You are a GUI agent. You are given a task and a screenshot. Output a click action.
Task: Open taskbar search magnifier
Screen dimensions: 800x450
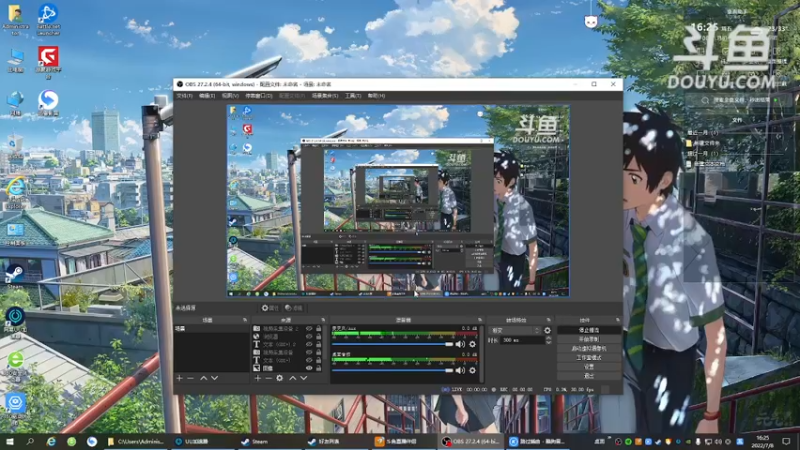point(30,441)
